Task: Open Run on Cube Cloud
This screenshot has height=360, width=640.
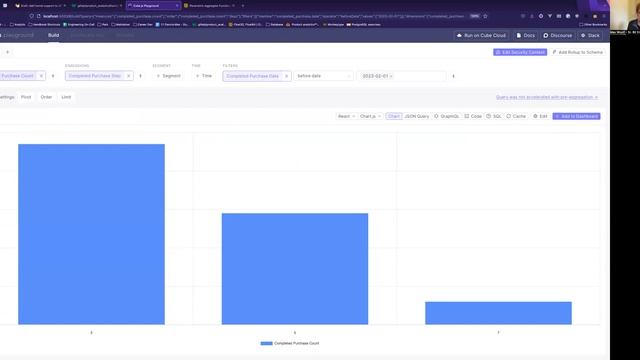Action: [481, 36]
